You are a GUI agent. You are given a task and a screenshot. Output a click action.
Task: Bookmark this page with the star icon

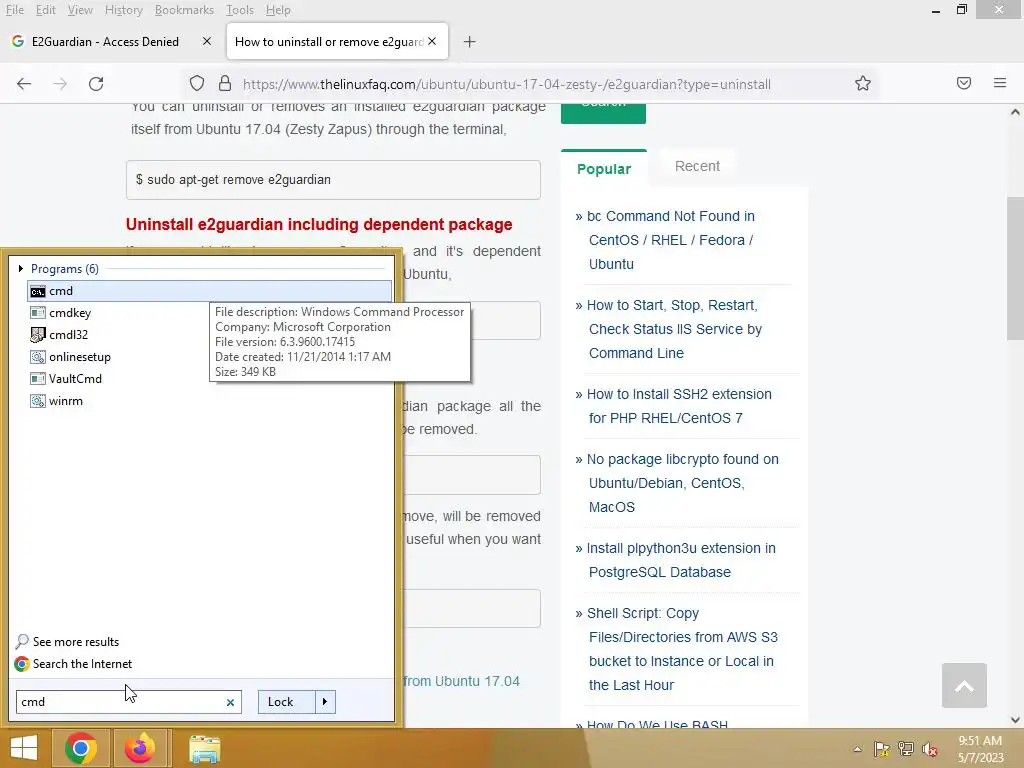click(863, 84)
